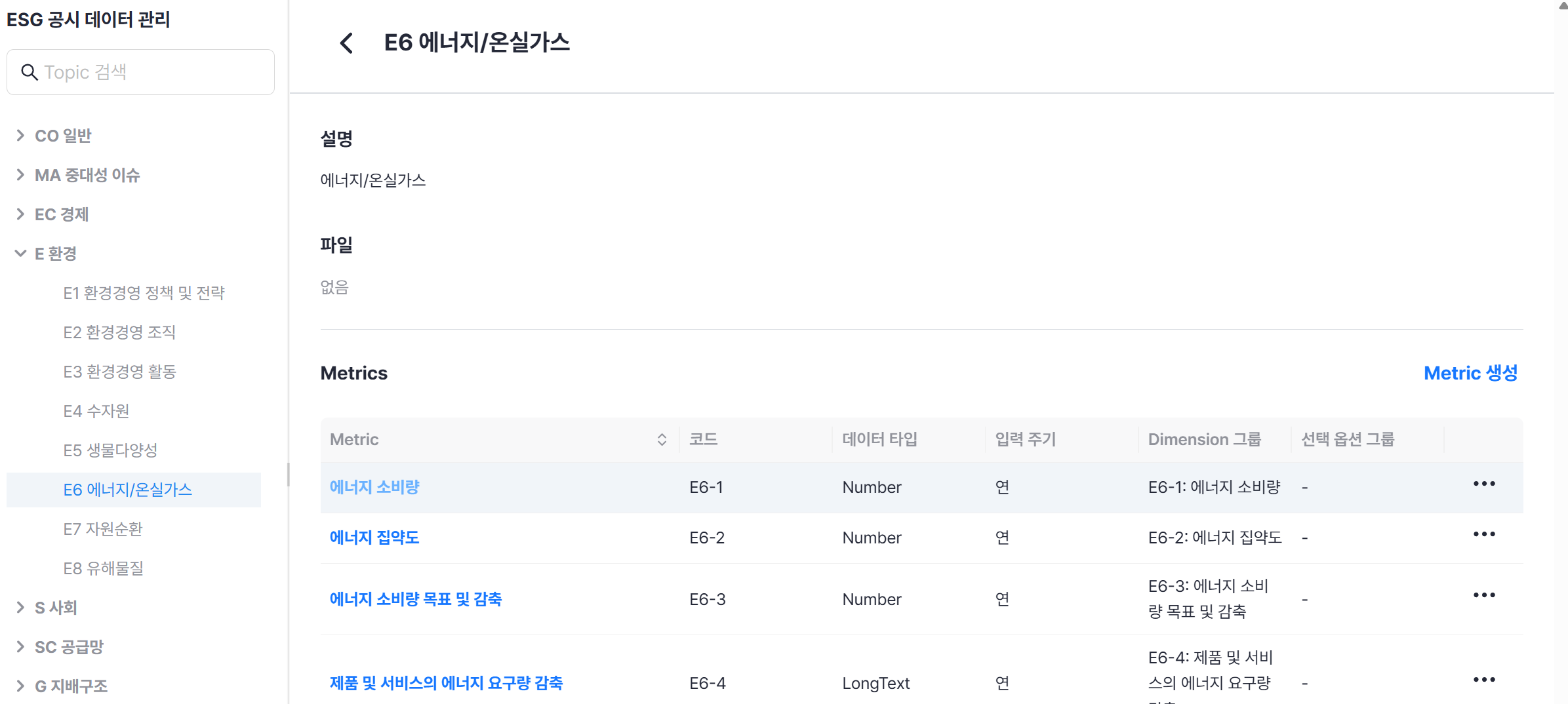1568x704 pixels.
Task: Open more options for 에너지 집약도 row
Action: 1483,534
